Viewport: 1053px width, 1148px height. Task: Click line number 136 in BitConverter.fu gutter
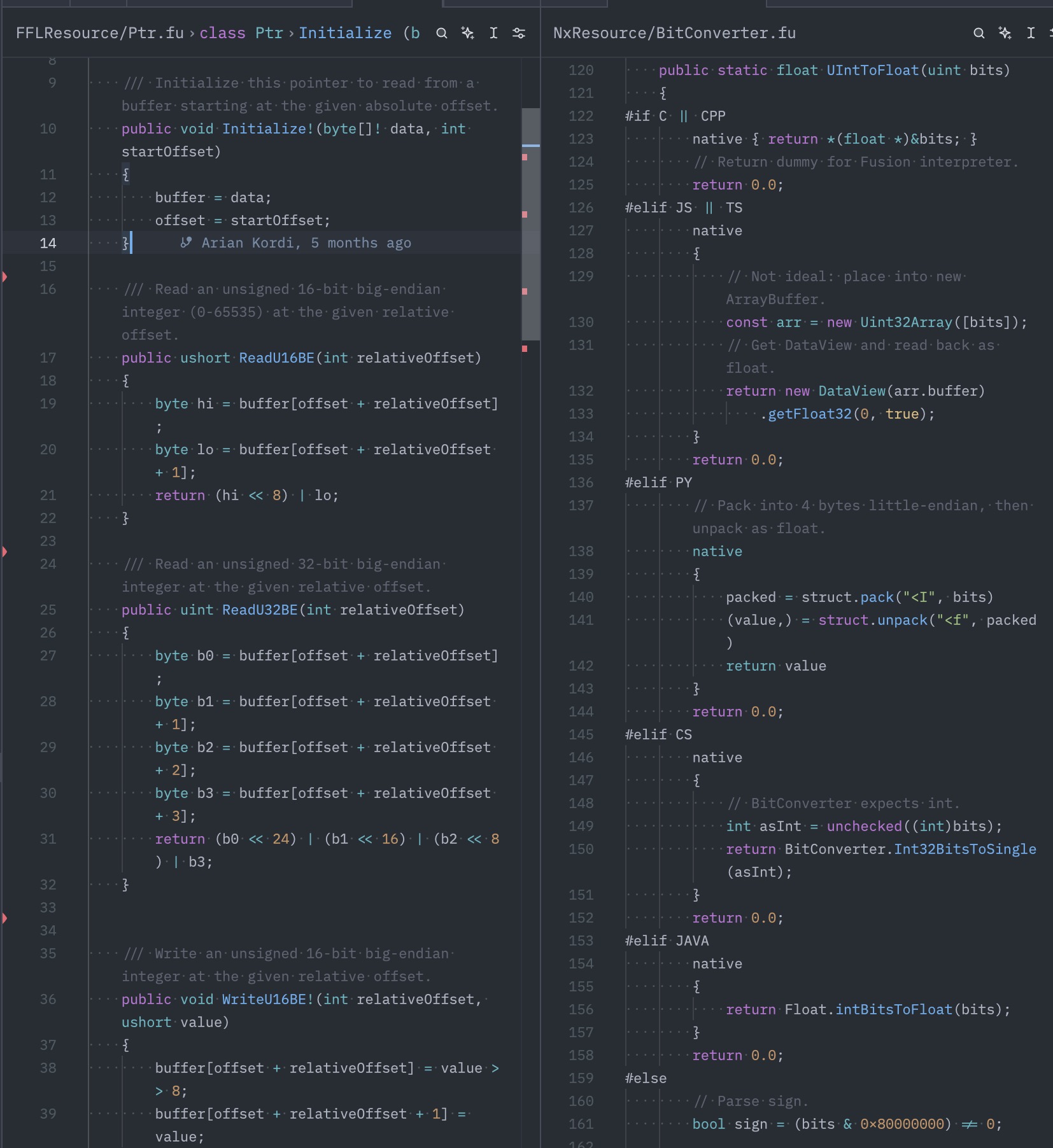click(x=581, y=482)
